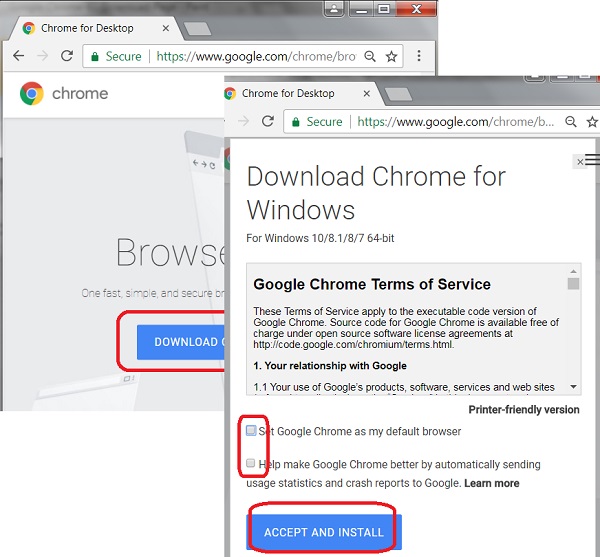
Task: Close the front window's Chrome for Desktop tab
Action: pos(367,93)
